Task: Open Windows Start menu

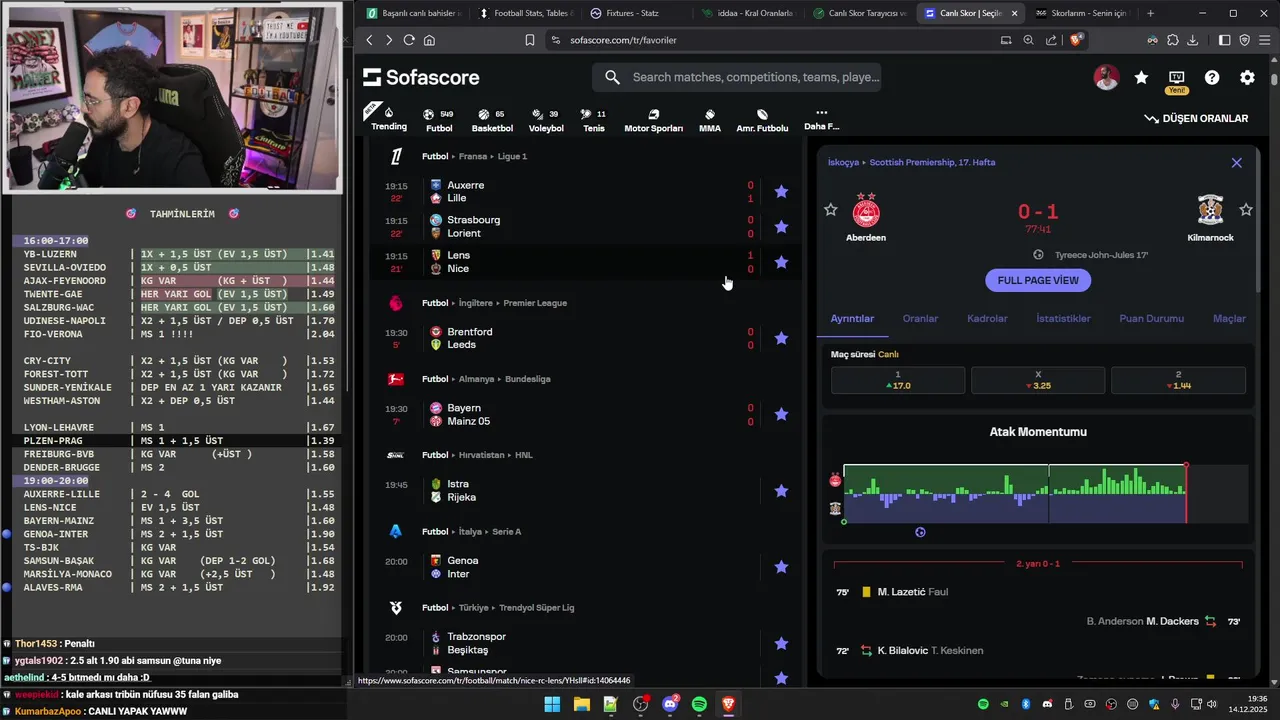Action: 552,704
